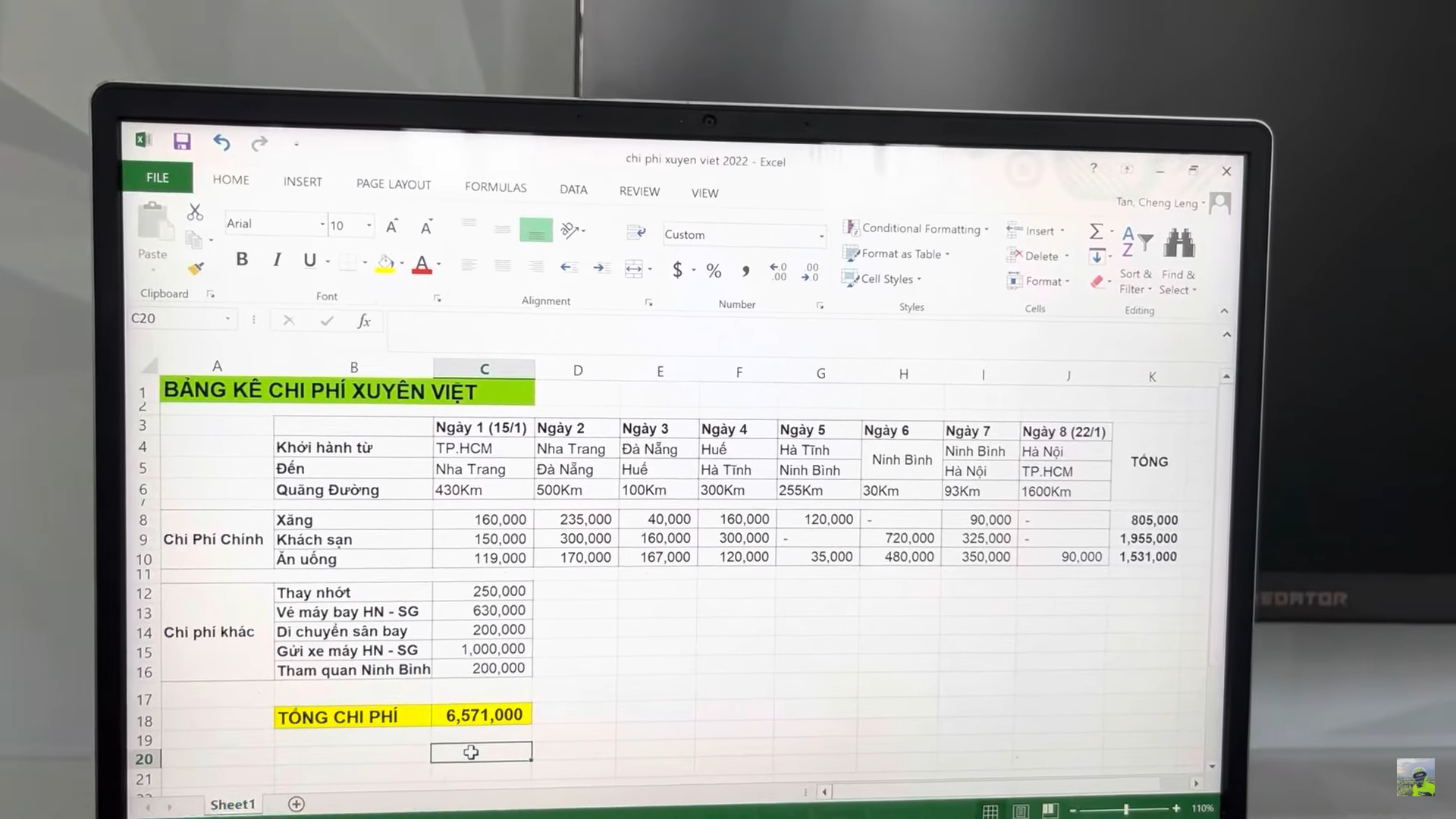Click the green FILE button
The width and height of the screenshot is (1456, 819).
158,177
